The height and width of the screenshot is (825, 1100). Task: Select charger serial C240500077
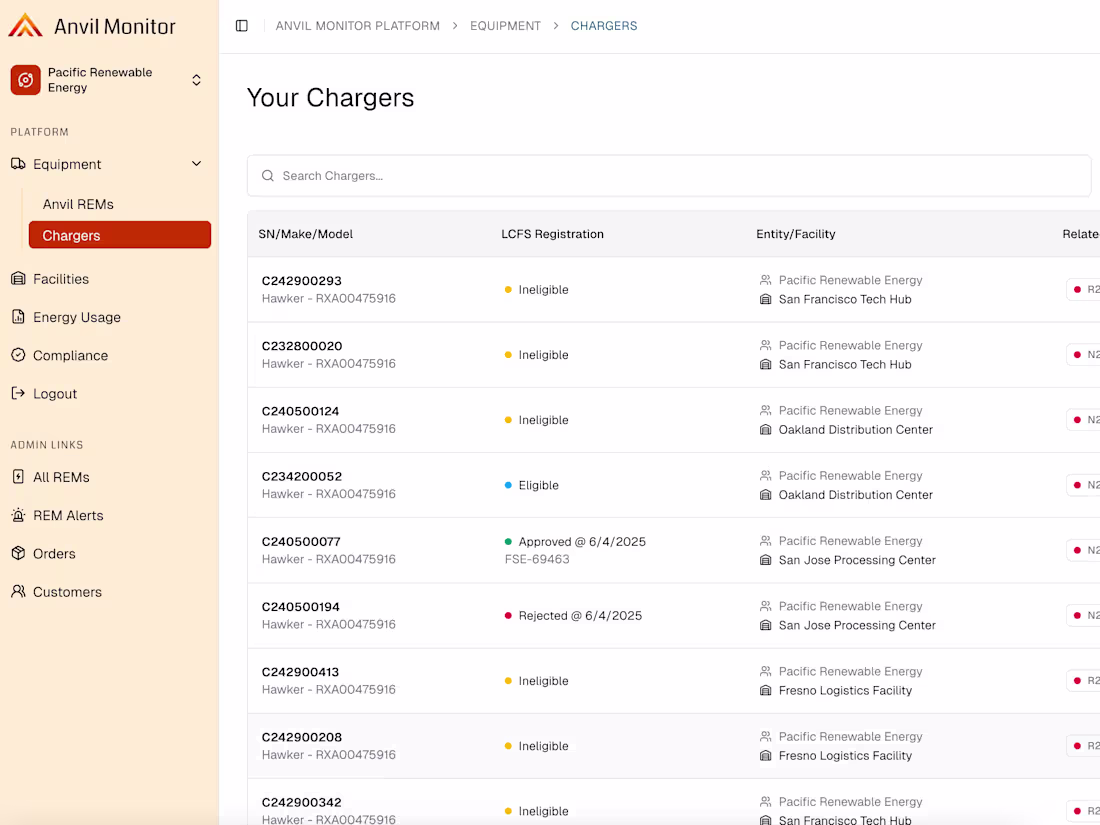coord(301,542)
